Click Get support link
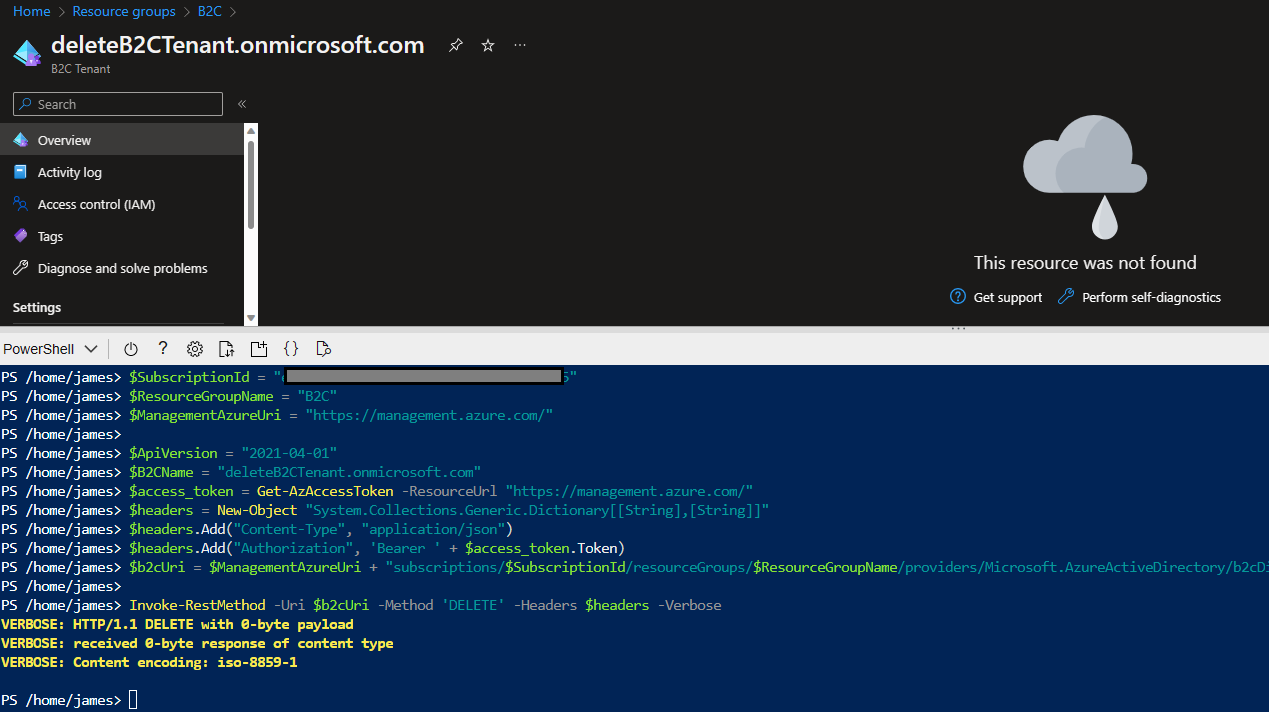The image size is (1269, 712). click(1008, 297)
